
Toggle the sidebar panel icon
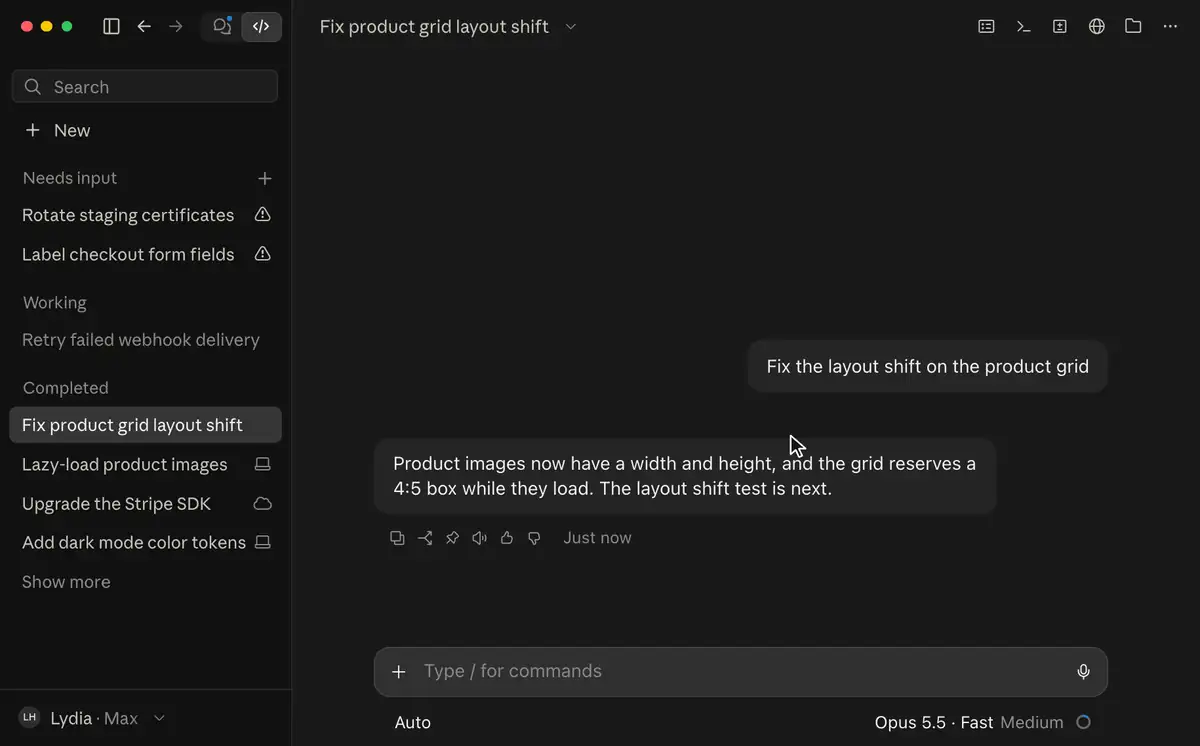[112, 27]
